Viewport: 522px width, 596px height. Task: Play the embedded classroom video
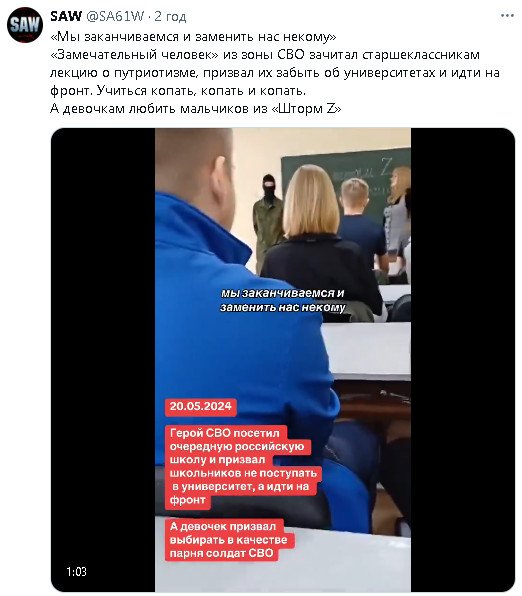(283, 360)
